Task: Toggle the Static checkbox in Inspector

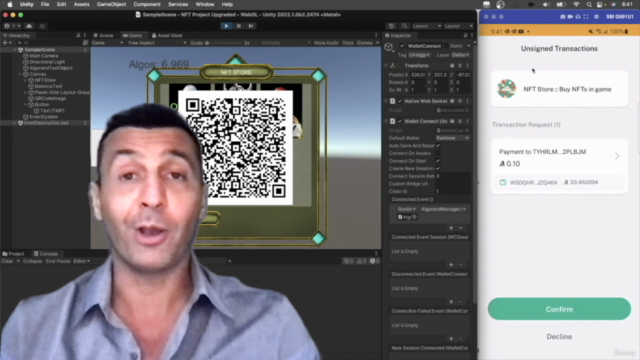Action: [x=446, y=46]
